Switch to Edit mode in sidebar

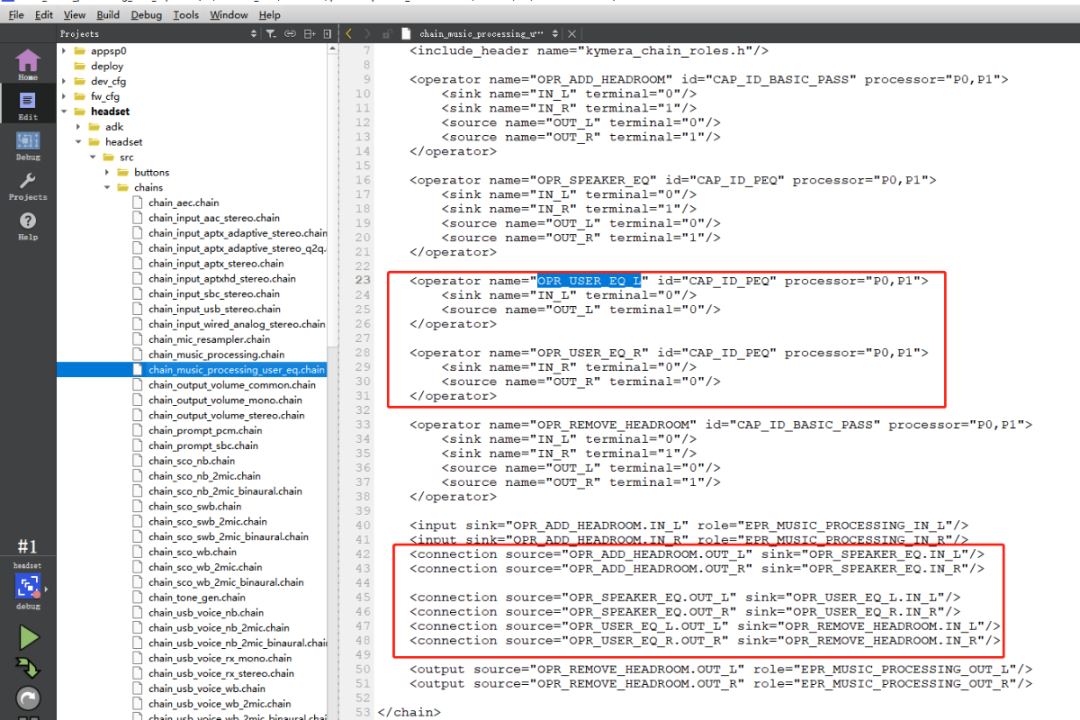pyautogui.click(x=28, y=105)
